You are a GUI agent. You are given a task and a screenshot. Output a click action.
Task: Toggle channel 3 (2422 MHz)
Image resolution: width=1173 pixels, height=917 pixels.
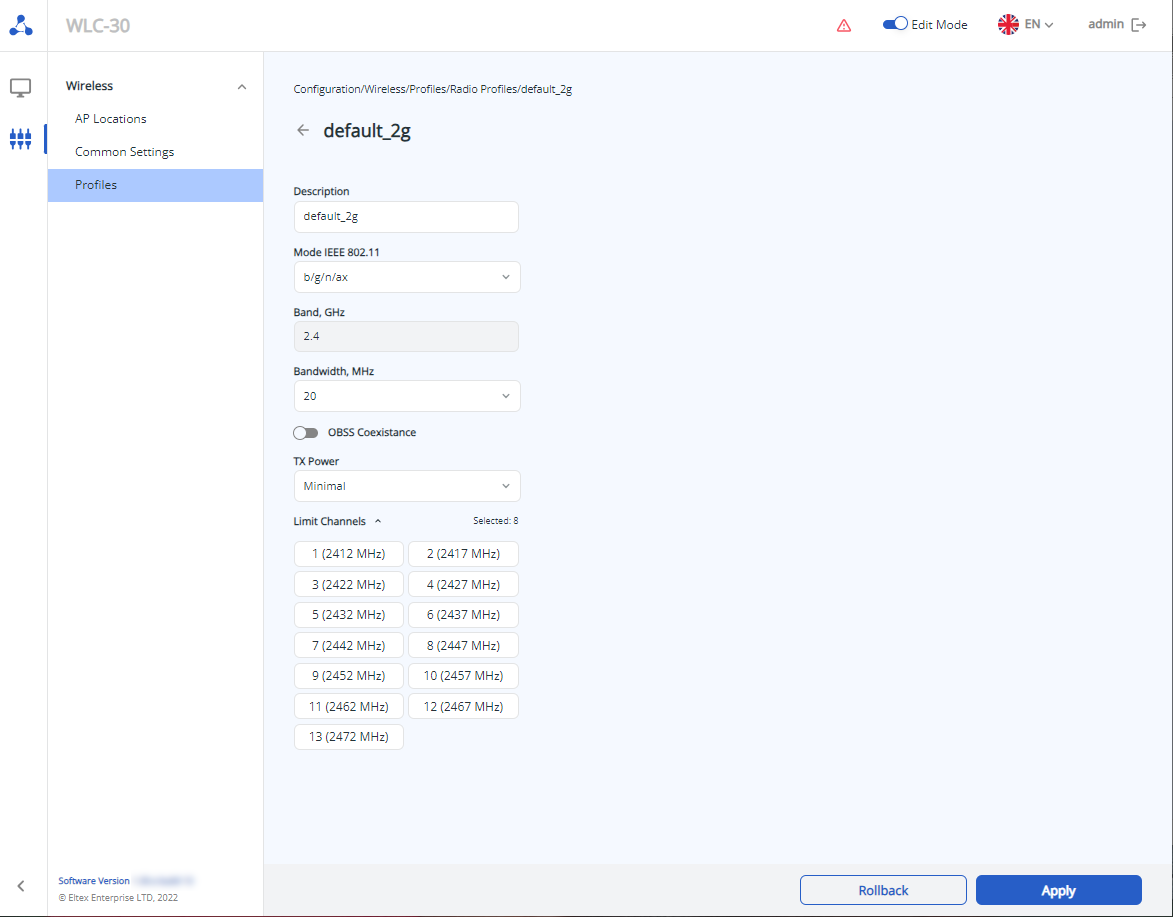(x=349, y=584)
